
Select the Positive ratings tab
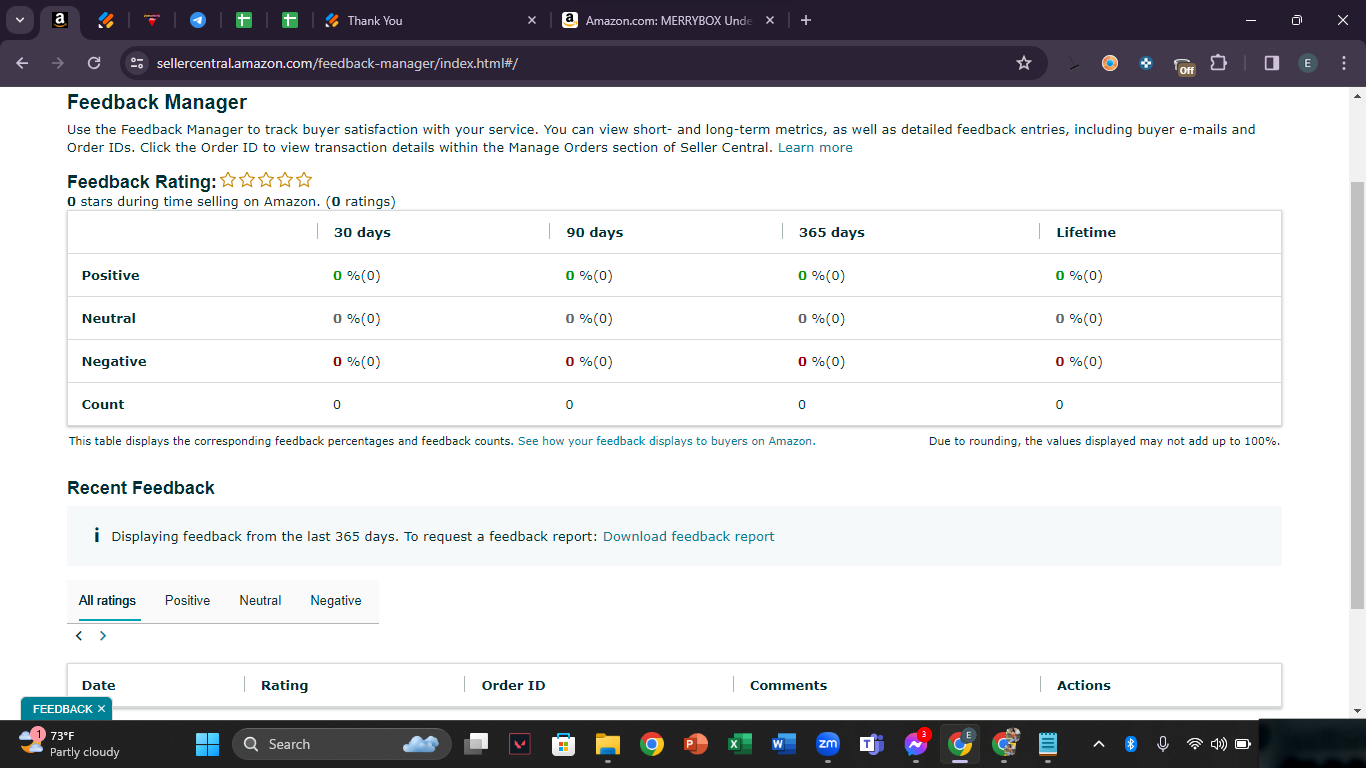pyautogui.click(x=187, y=600)
